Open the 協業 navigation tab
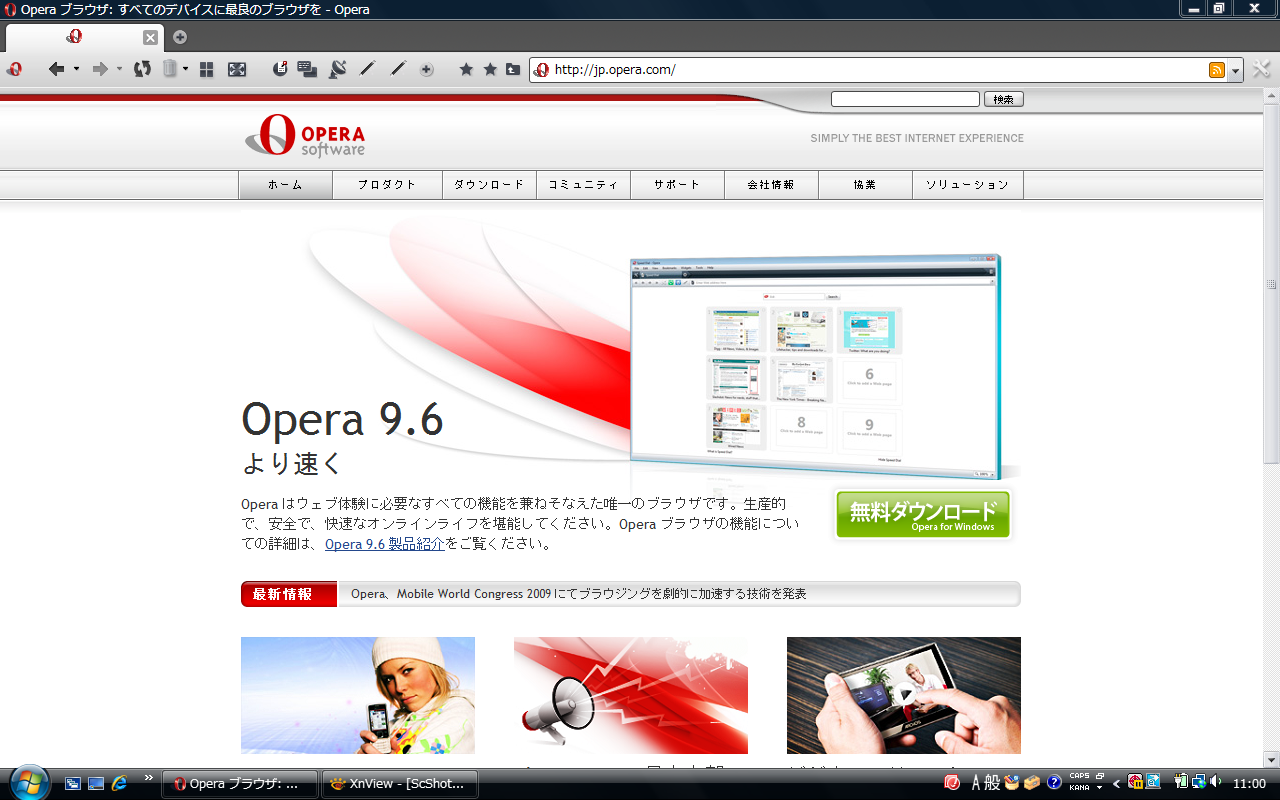The height and width of the screenshot is (800, 1280). pyautogui.click(x=865, y=185)
